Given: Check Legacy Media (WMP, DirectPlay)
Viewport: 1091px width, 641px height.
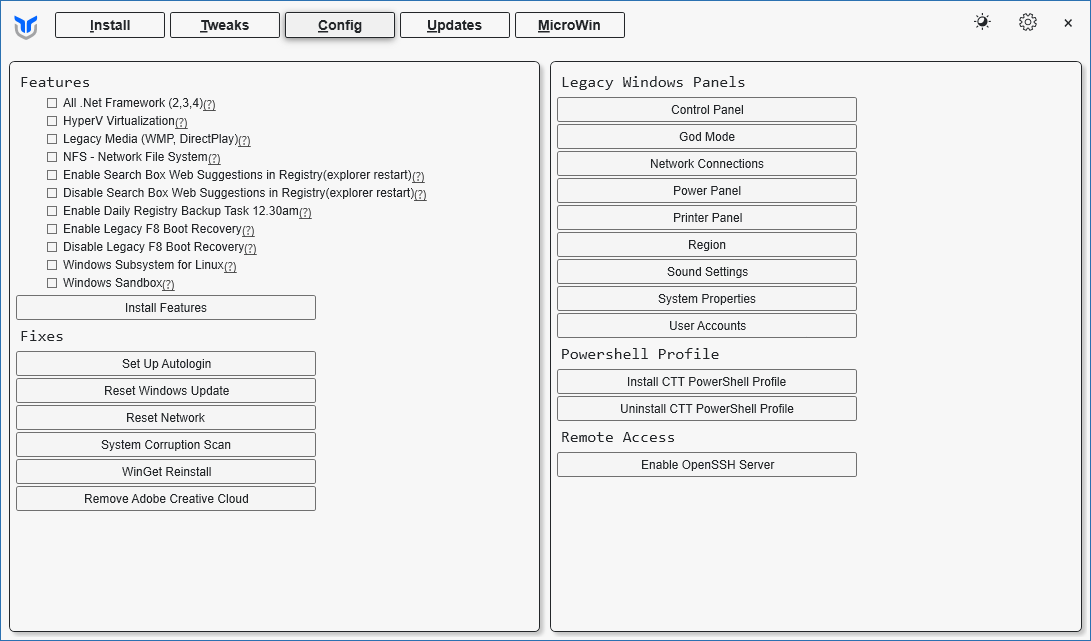Looking at the screenshot, I should click(52, 139).
